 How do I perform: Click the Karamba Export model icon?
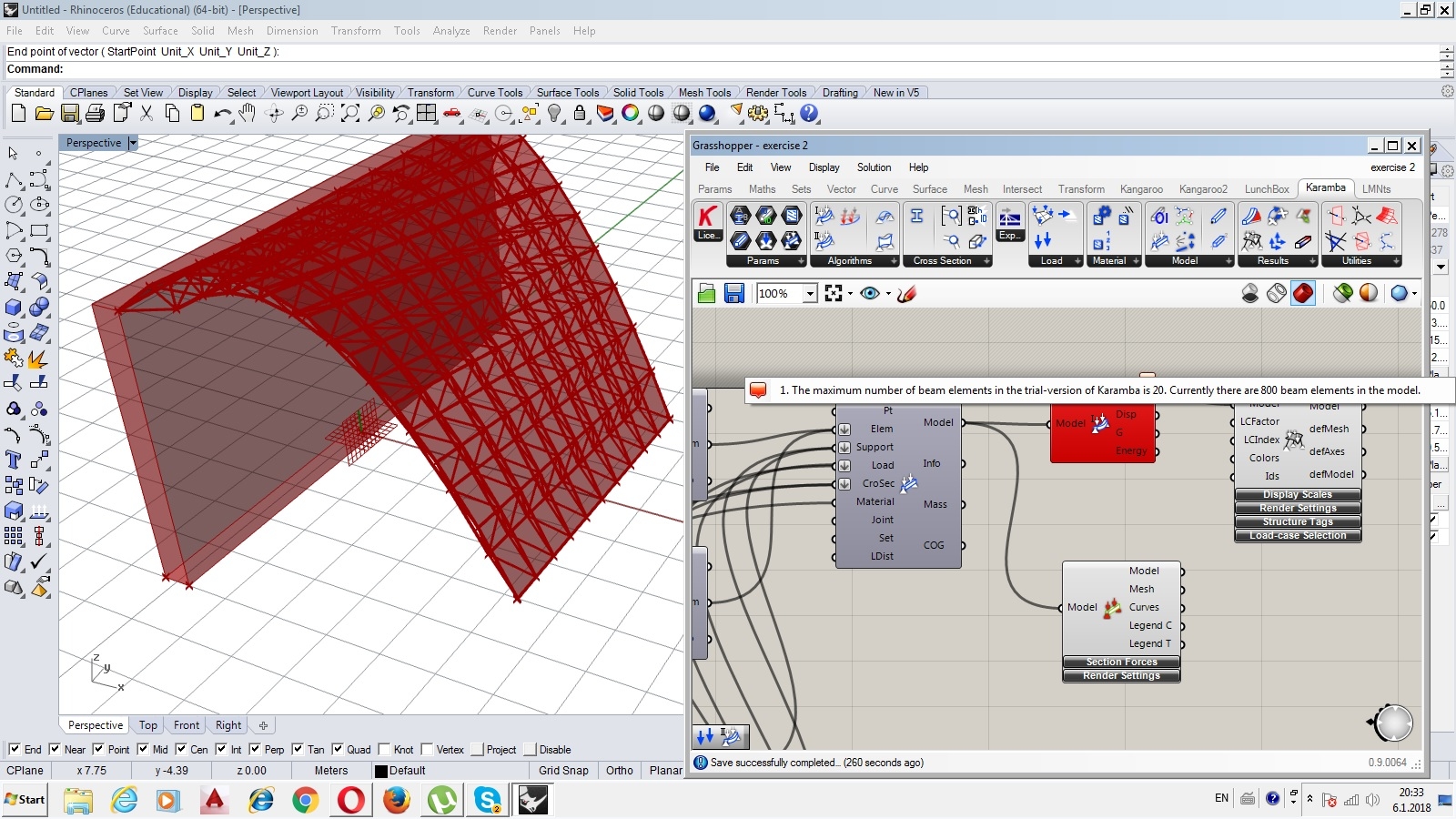coord(1010,217)
